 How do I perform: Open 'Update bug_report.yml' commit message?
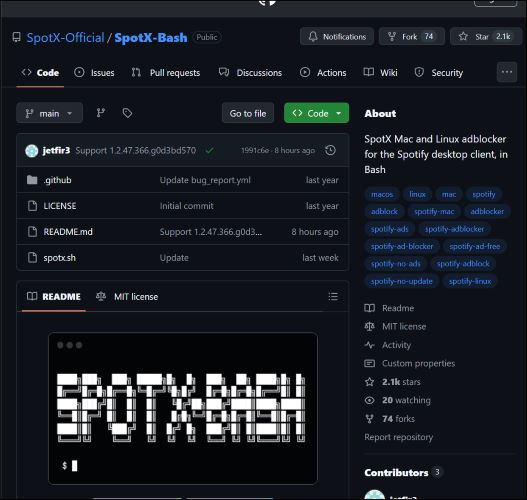(205, 180)
